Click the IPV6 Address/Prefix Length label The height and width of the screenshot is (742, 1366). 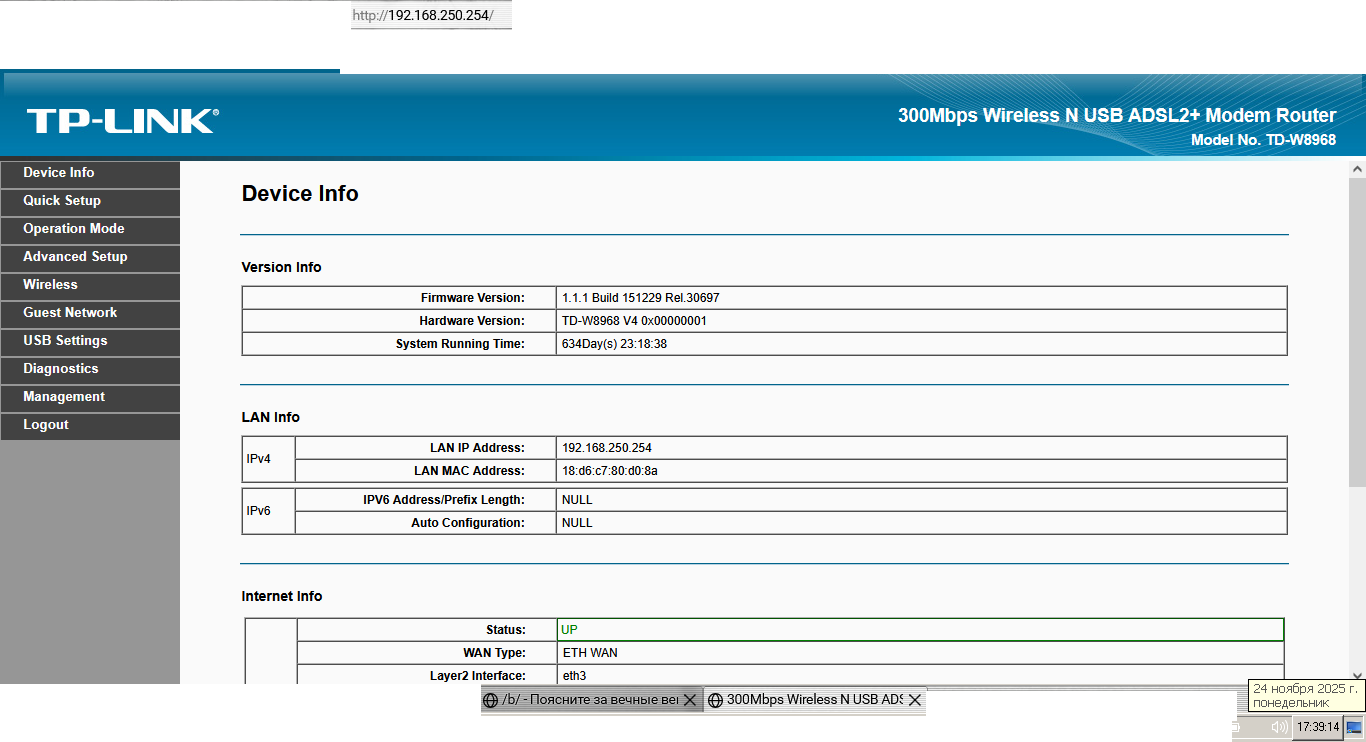(x=444, y=500)
